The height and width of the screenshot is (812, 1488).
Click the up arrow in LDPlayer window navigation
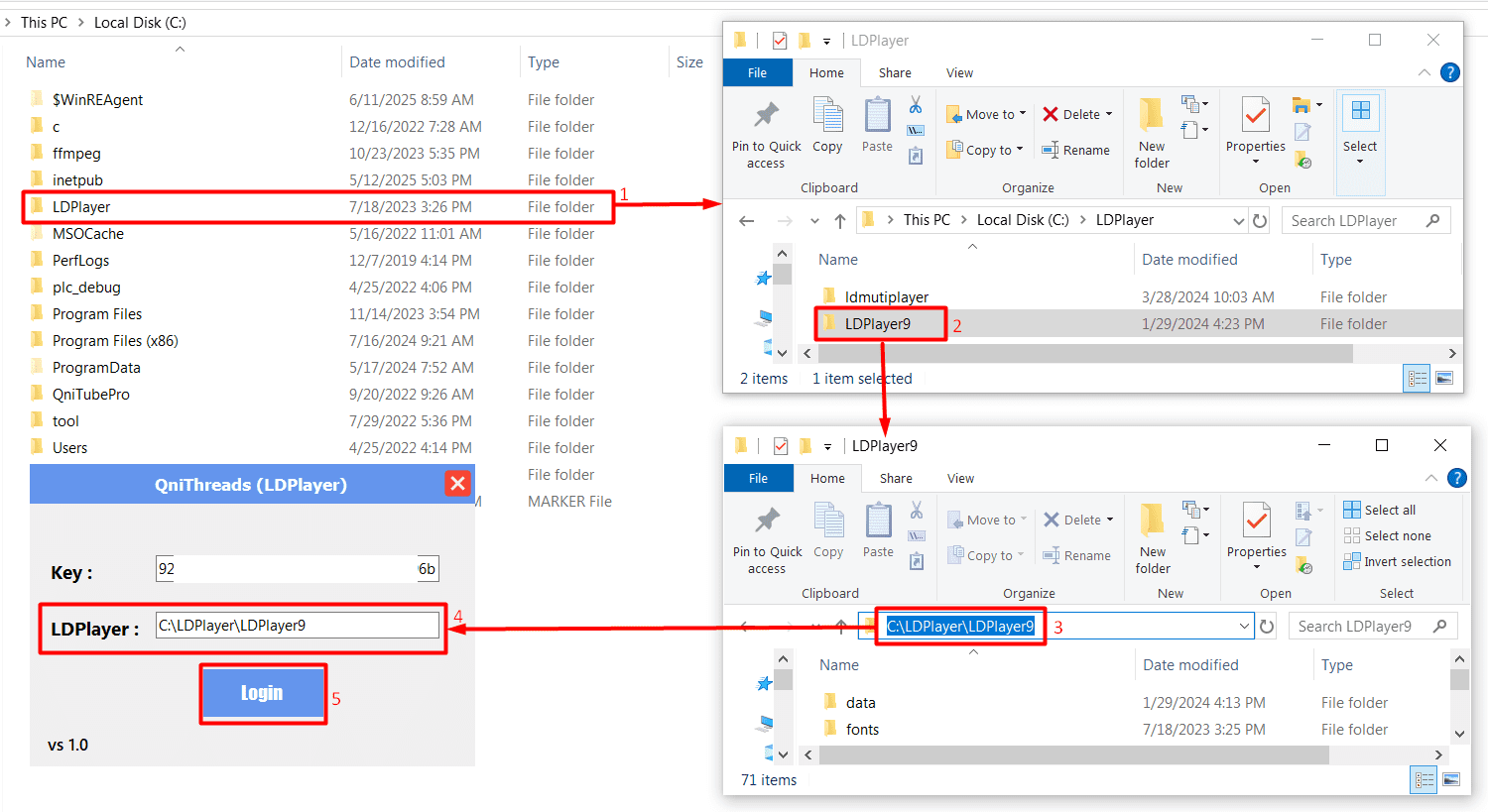840,221
